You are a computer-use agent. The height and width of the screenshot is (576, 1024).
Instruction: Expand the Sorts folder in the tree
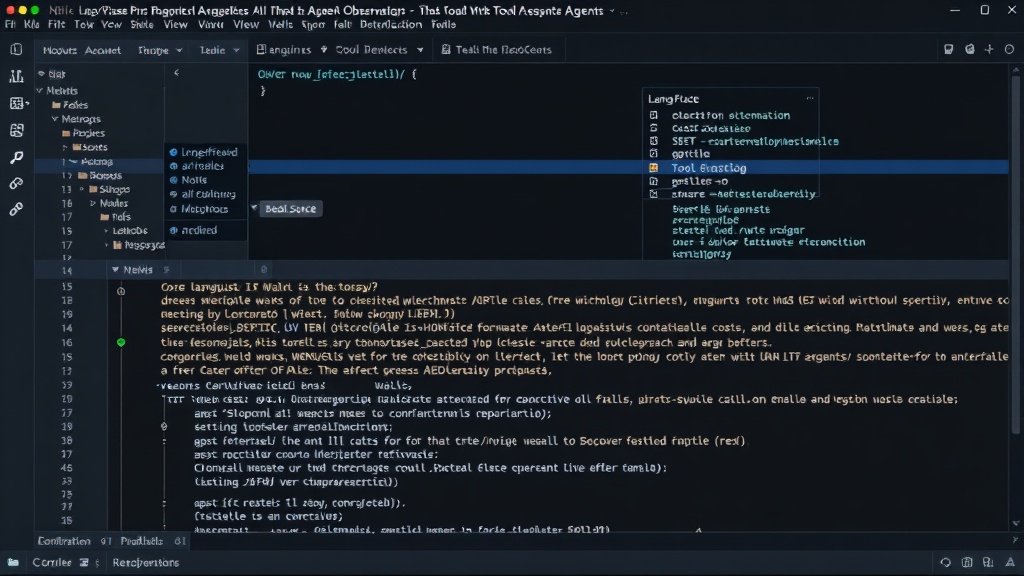(65, 147)
